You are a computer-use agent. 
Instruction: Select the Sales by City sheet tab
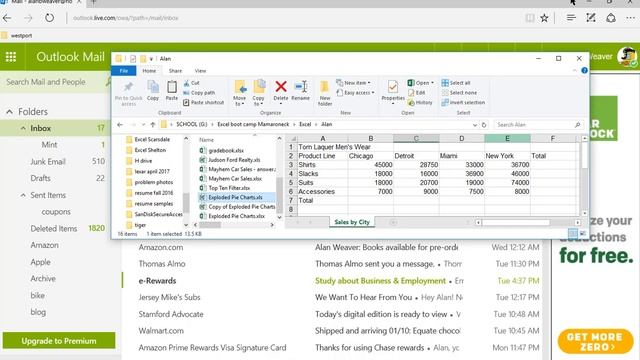352,222
